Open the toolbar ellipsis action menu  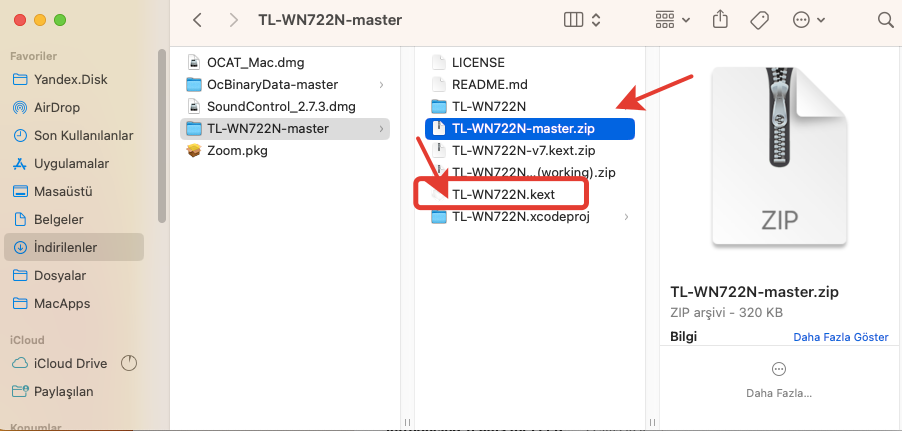[808, 20]
